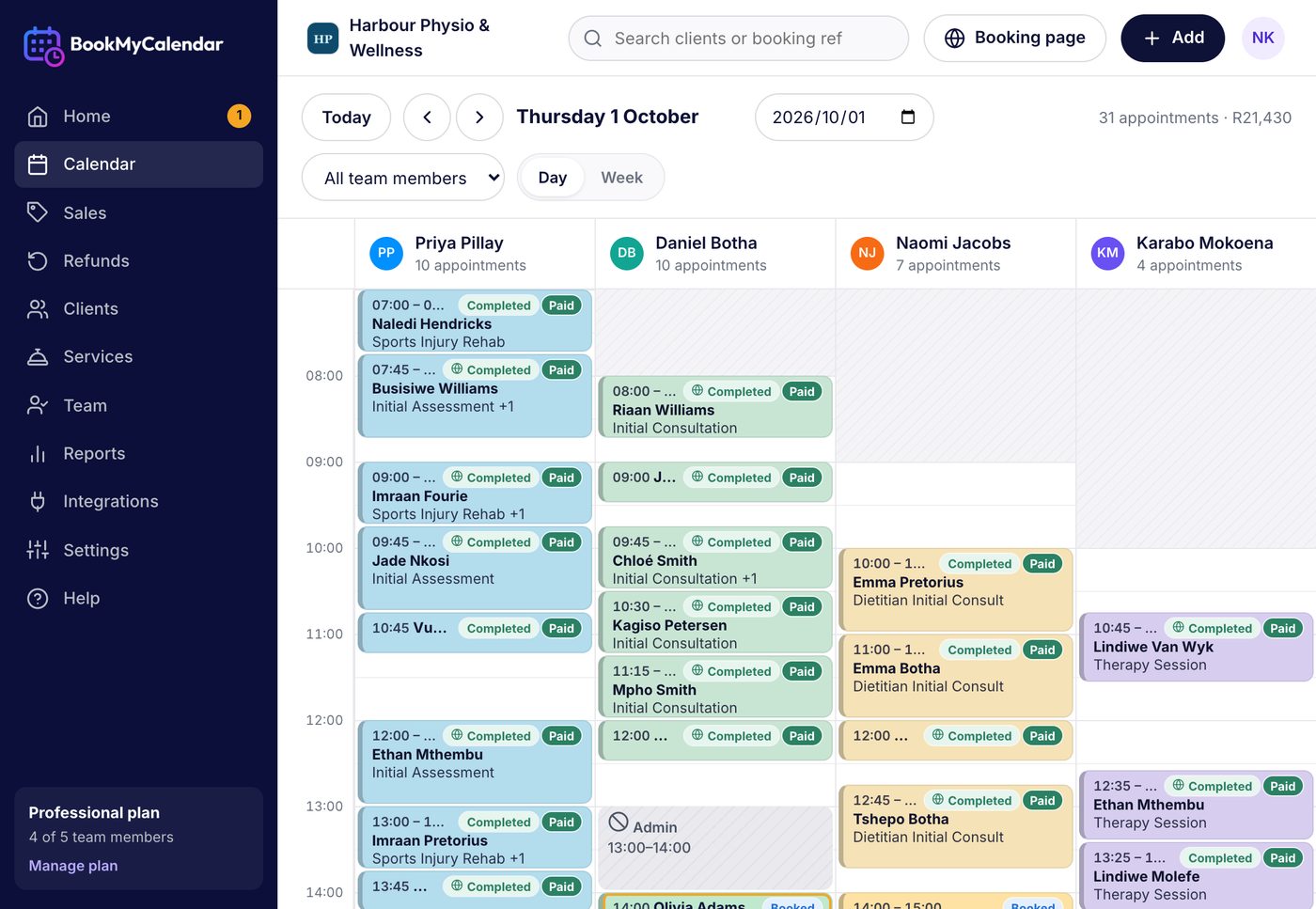The image size is (1316, 909).
Task: Open the Manage plan link
Action: (73, 866)
